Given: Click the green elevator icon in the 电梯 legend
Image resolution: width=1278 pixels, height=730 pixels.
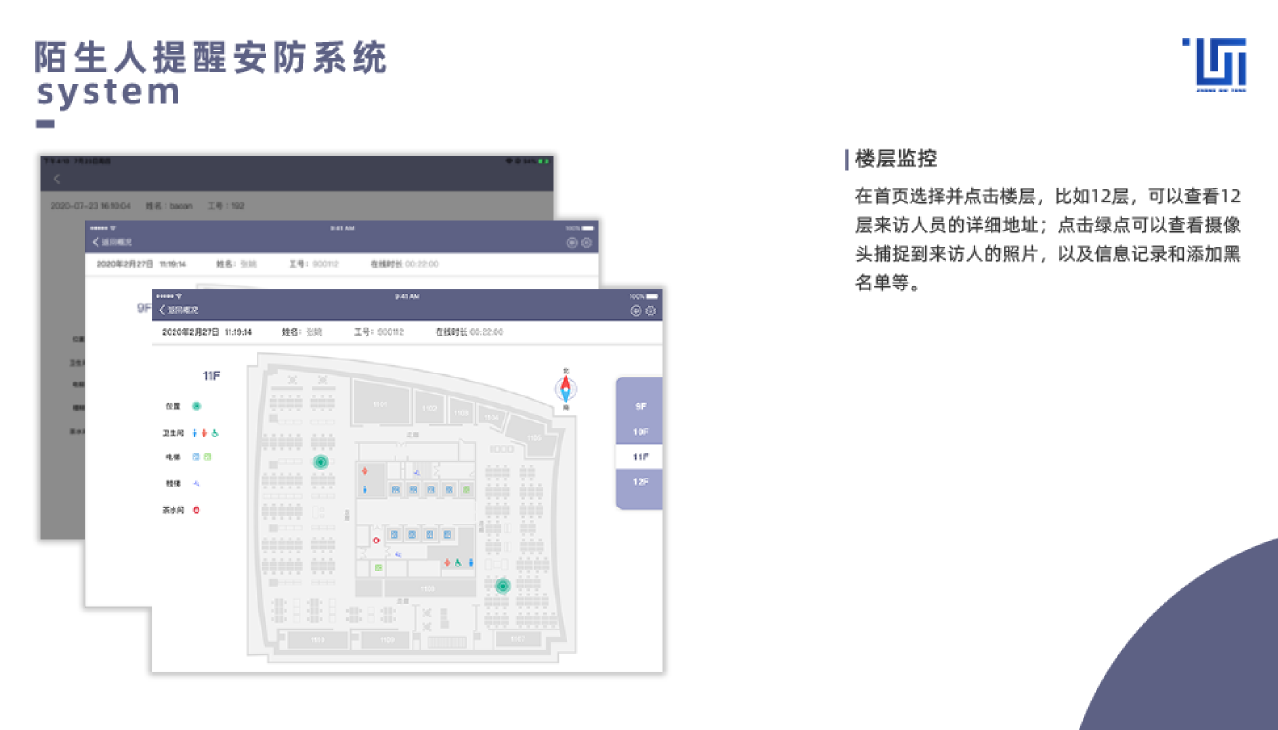Looking at the screenshot, I should click(x=208, y=457).
